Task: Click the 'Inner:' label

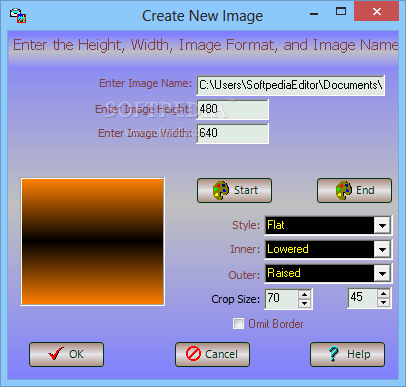Action: click(x=245, y=249)
